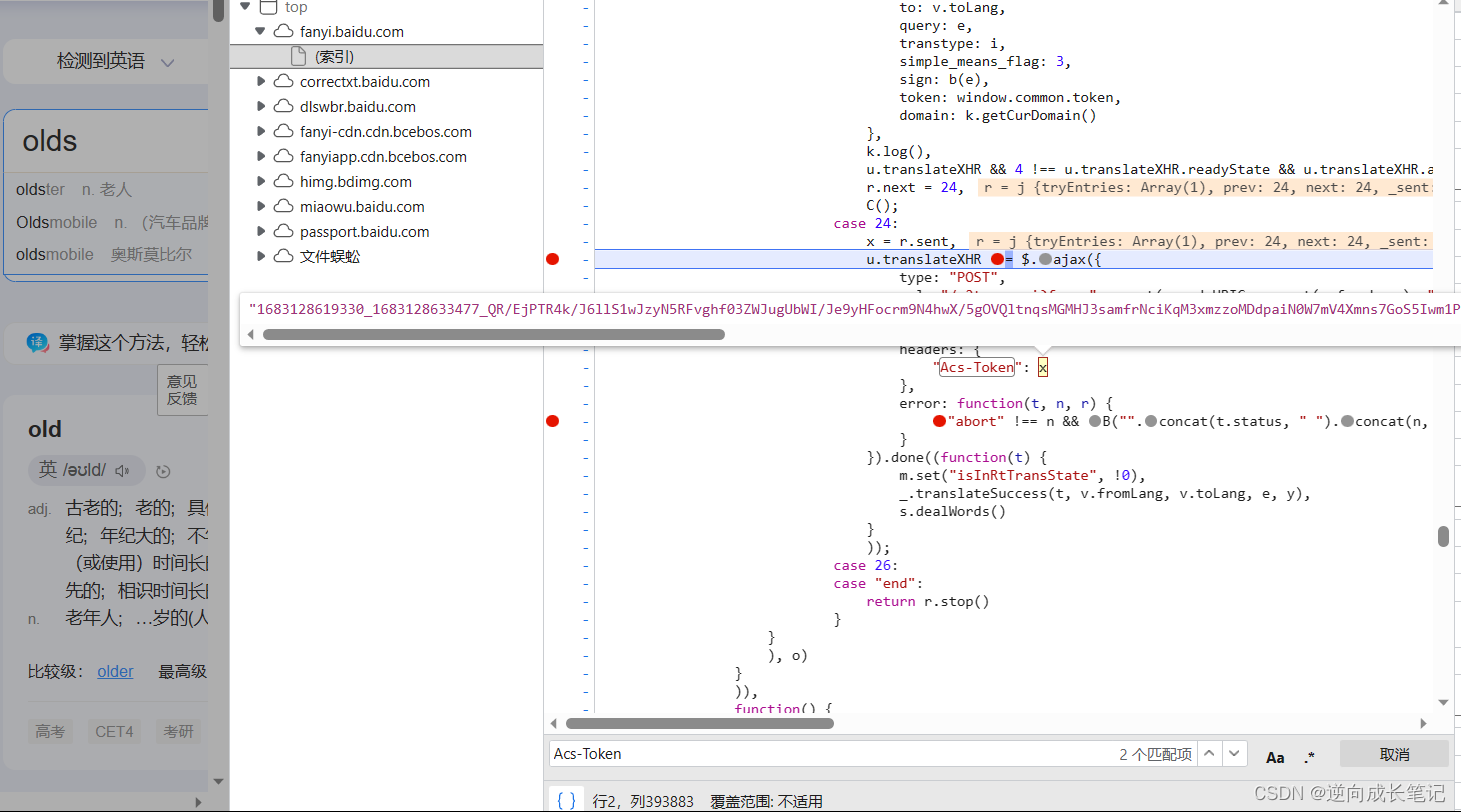Open the 检测到英语 language dropdown
1461x812 pixels.
[115, 62]
